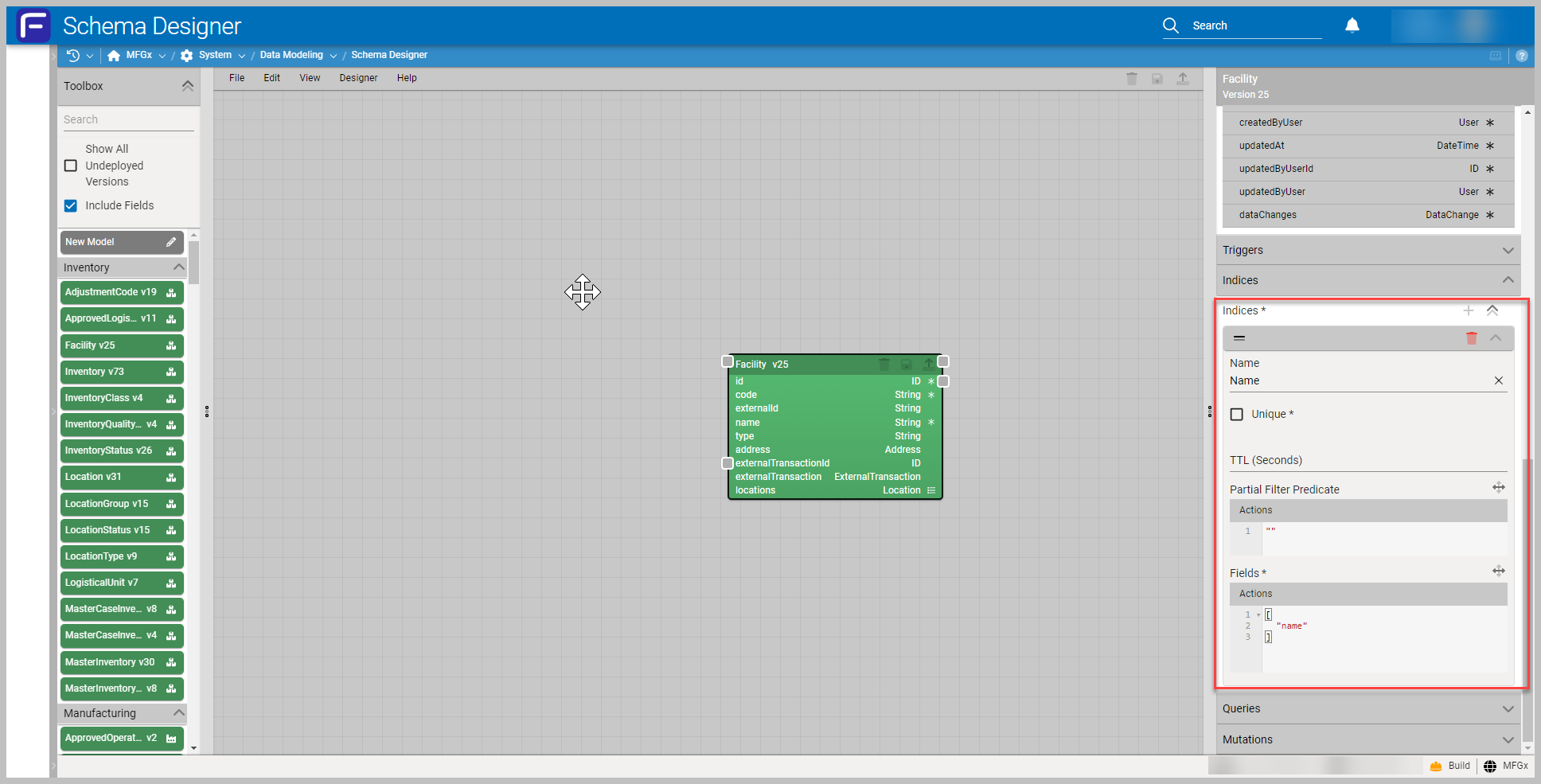The width and height of the screenshot is (1541, 784).
Task: Open the File menu
Action: pos(236,78)
